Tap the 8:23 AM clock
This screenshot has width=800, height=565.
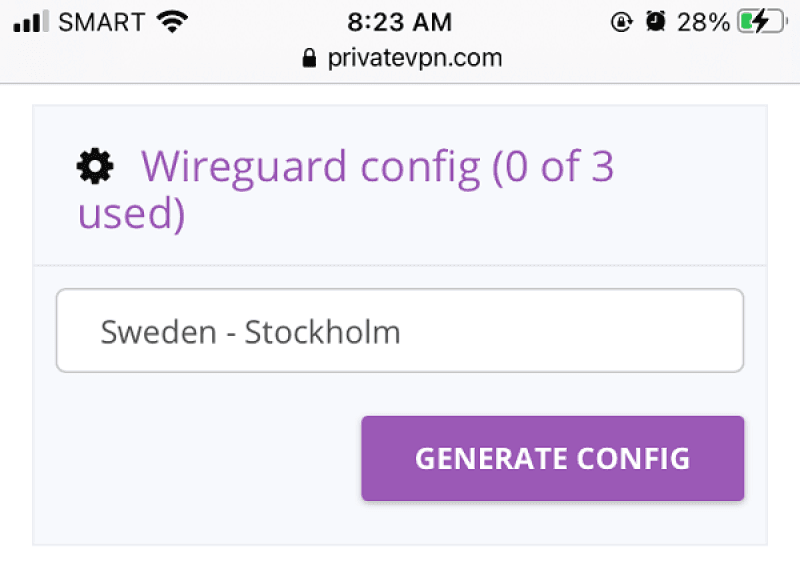pos(399,22)
